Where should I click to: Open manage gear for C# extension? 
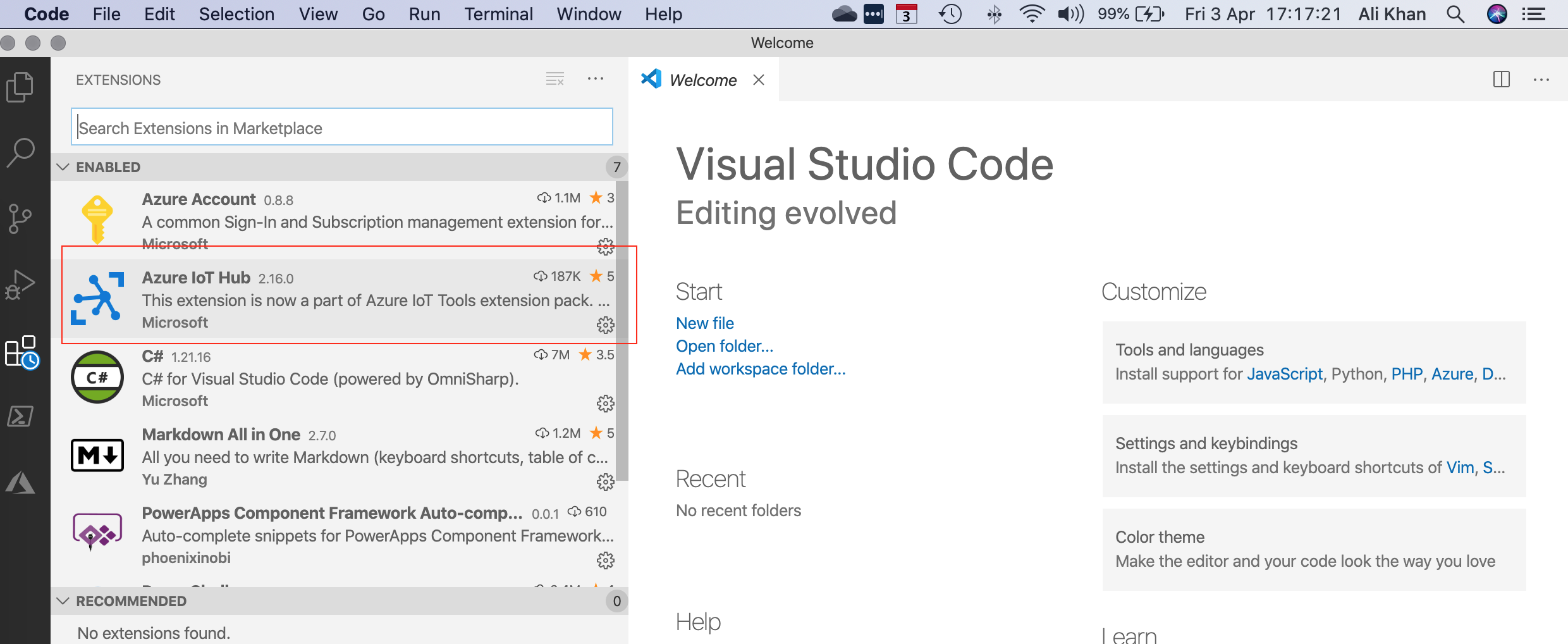606,404
